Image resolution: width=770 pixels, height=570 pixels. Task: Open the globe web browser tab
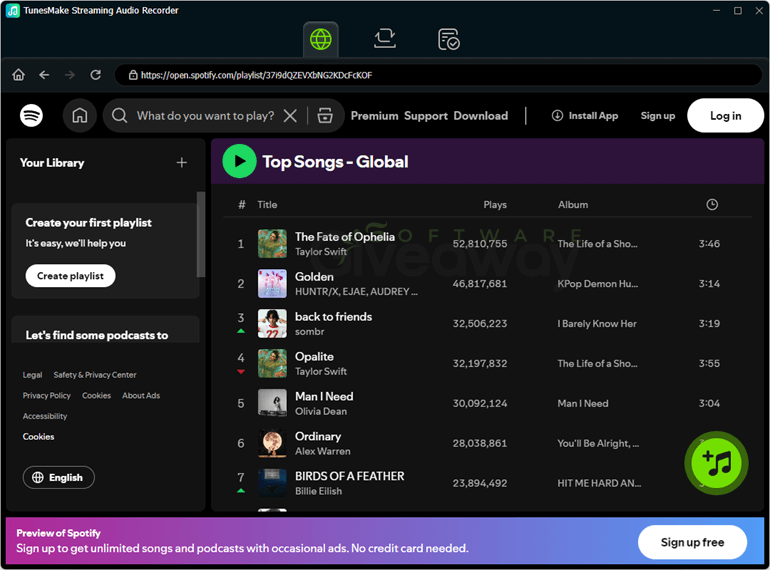pos(321,39)
